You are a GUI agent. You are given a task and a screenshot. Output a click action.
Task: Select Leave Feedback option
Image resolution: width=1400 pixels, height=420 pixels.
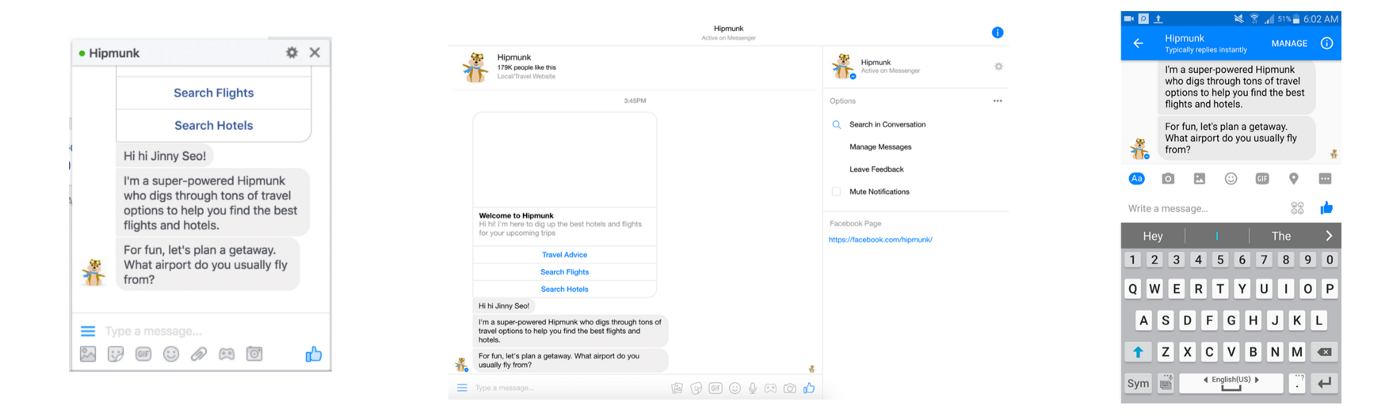pos(876,170)
